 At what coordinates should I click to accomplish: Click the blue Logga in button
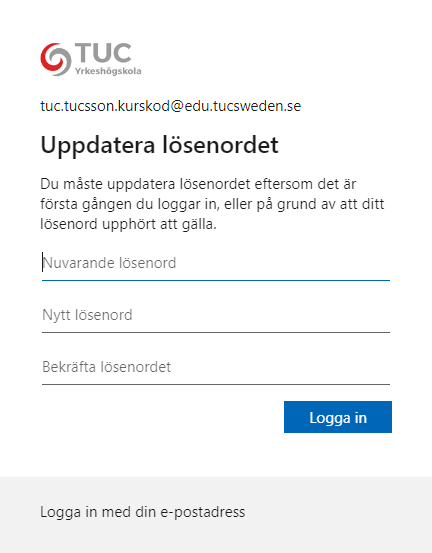[338, 417]
